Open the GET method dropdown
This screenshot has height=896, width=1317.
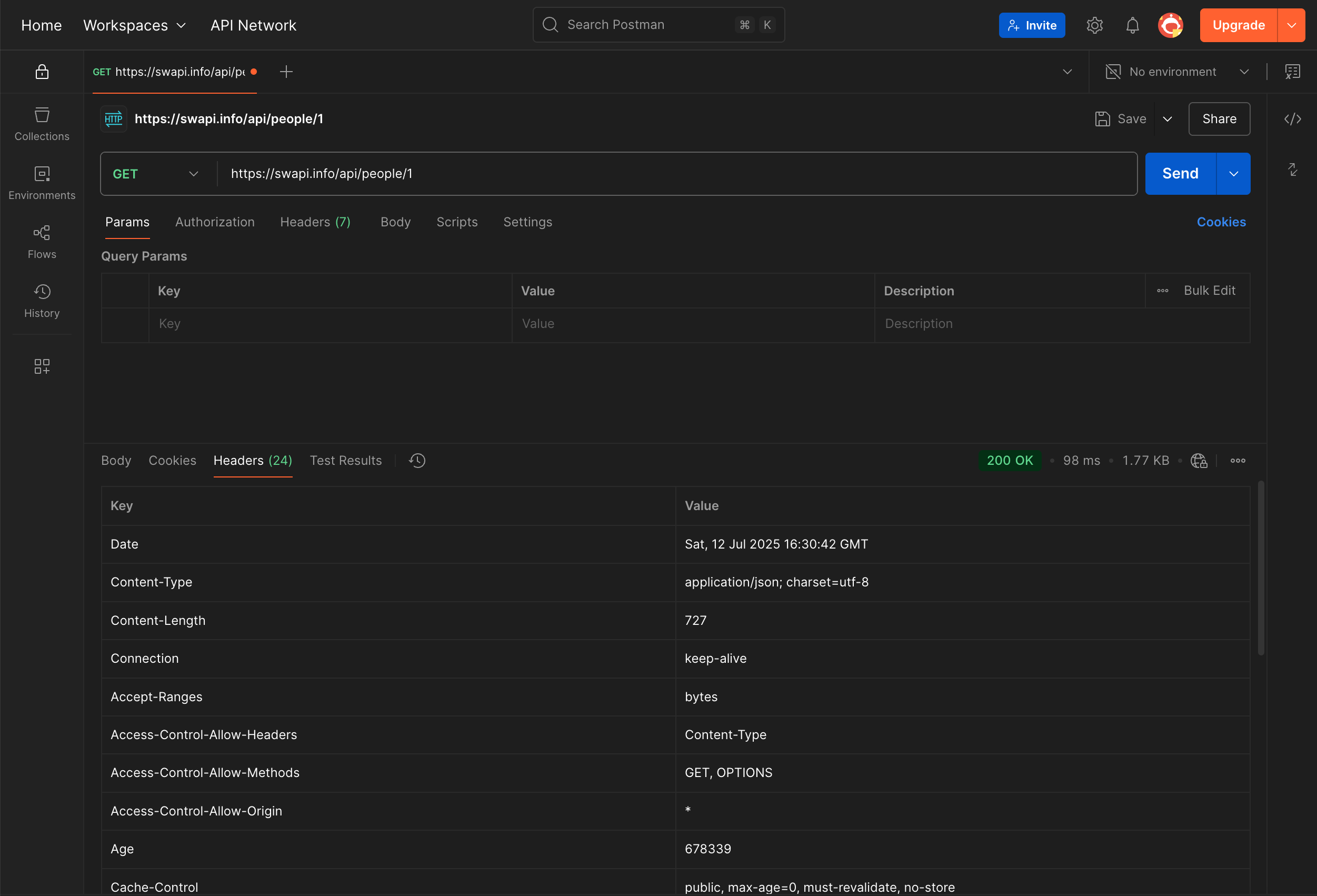[x=155, y=173]
